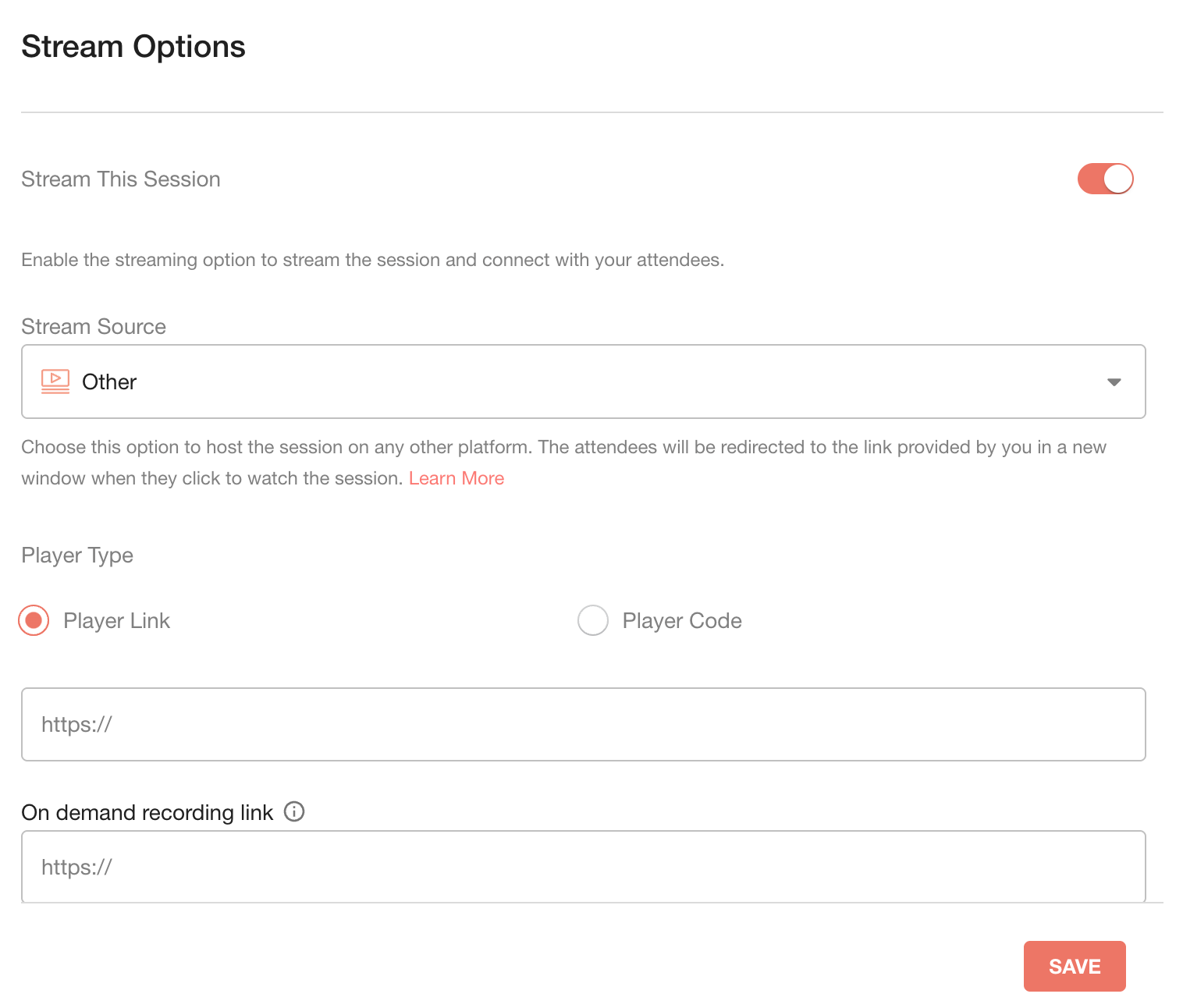Screen dimensions: 1183x1008
Task: Click the "Enable the streaming option" description text
Action: pos(373,260)
